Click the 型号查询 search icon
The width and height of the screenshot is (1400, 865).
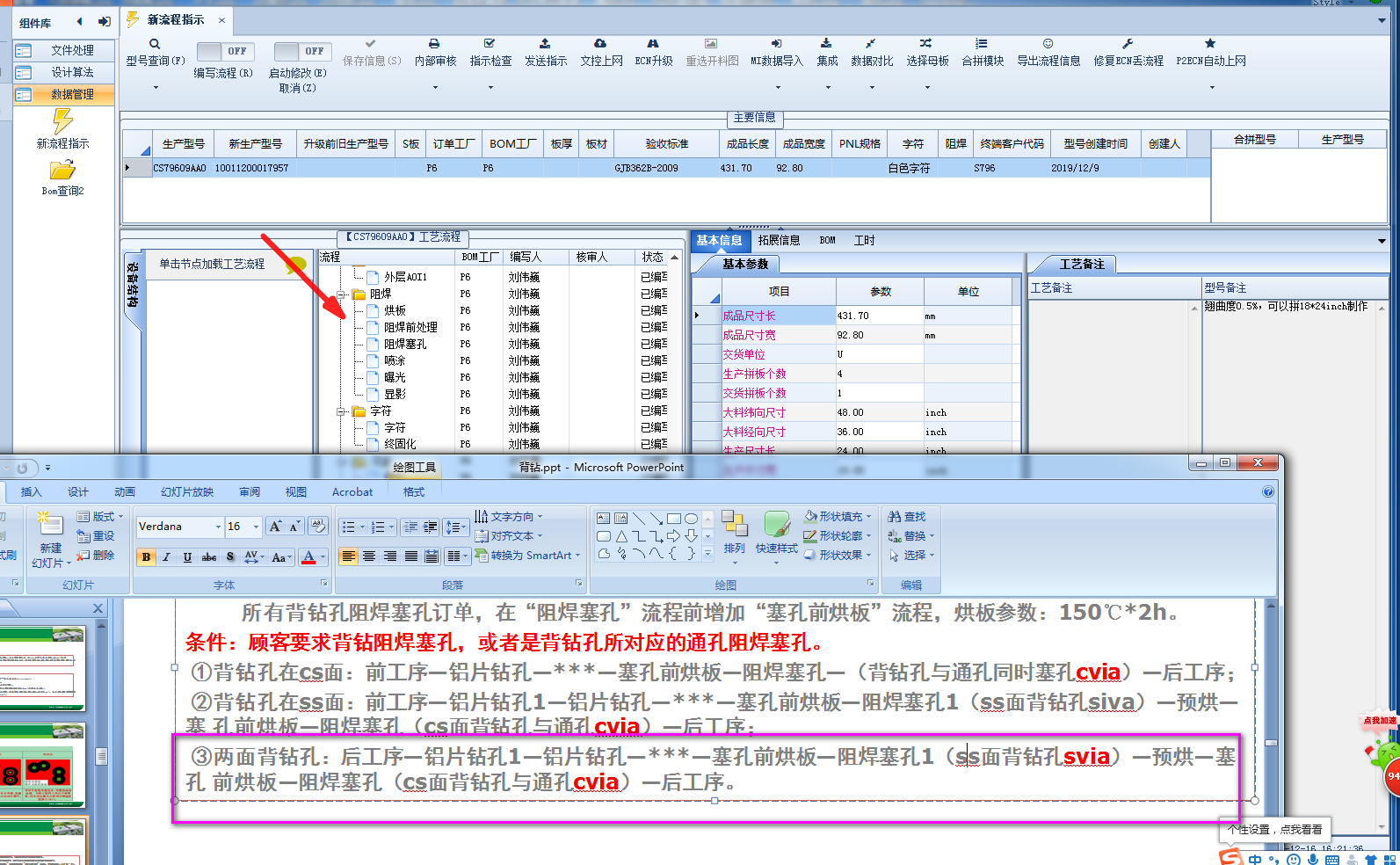pos(155,44)
